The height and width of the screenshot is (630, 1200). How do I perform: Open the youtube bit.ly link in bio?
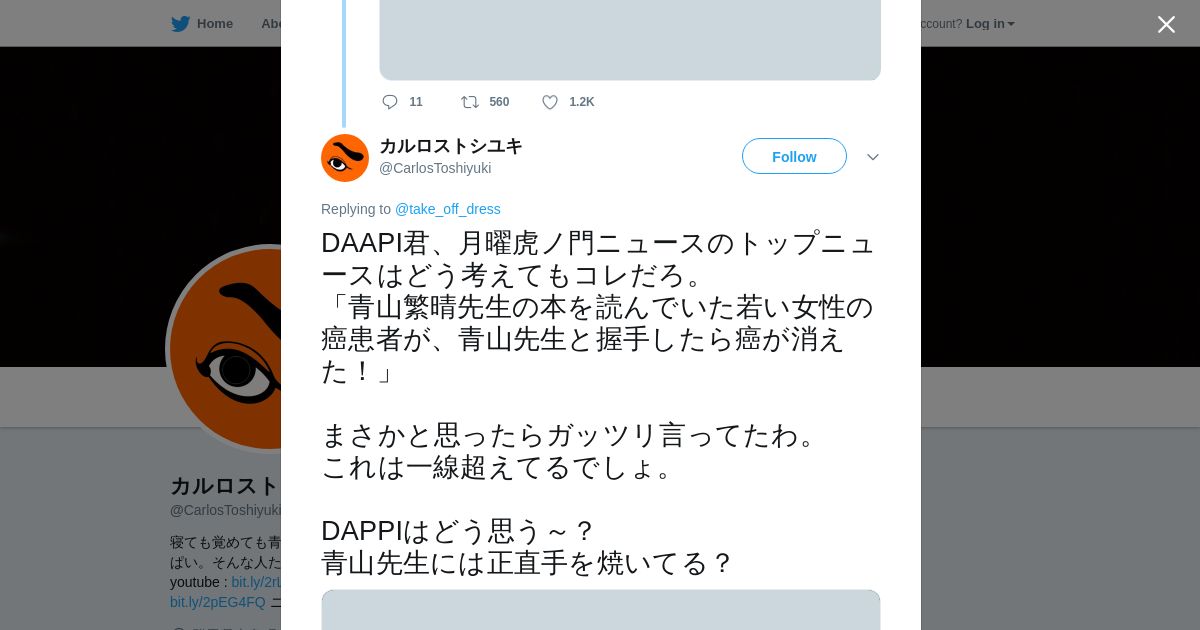(x=256, y=582)
